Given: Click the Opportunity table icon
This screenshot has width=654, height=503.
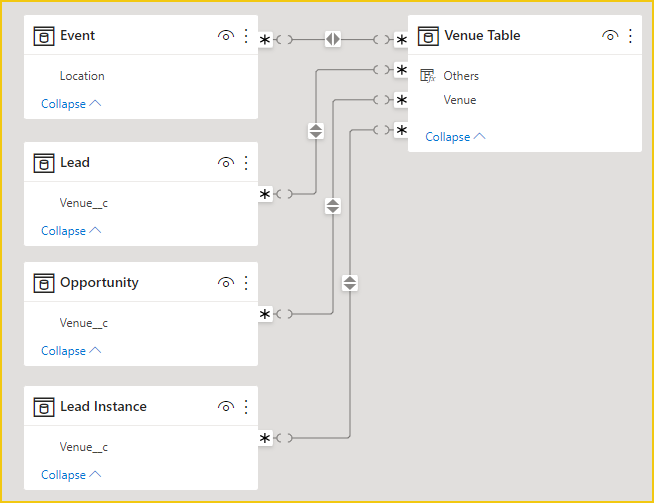Looking at the screenshot, I should pyautogui.click(x=44, y=283).
